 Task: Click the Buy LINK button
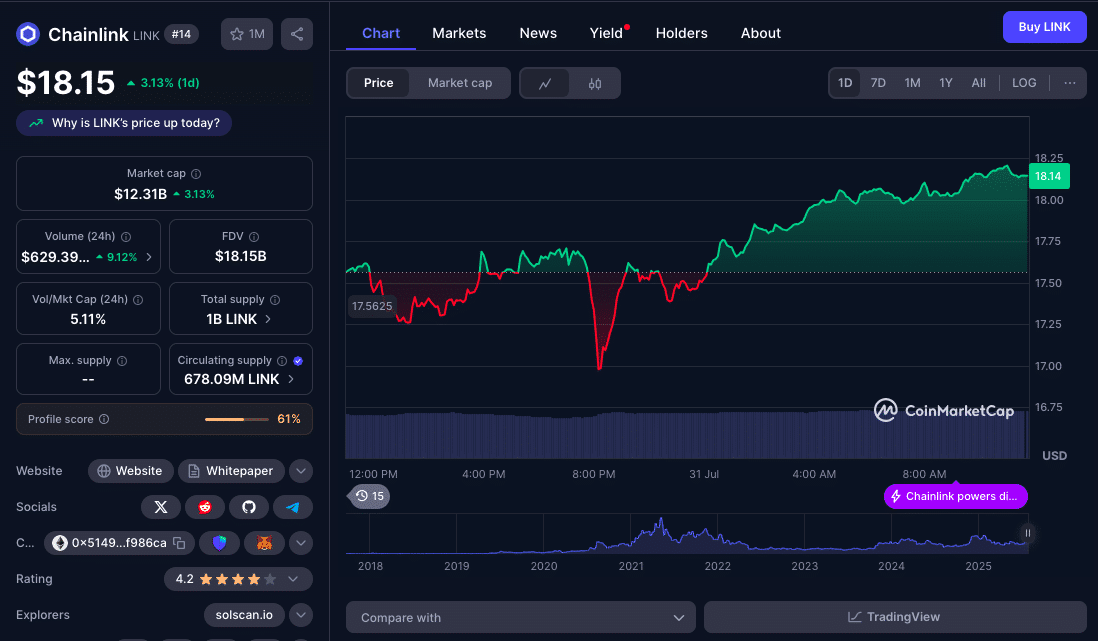(x=1044, y=27)
